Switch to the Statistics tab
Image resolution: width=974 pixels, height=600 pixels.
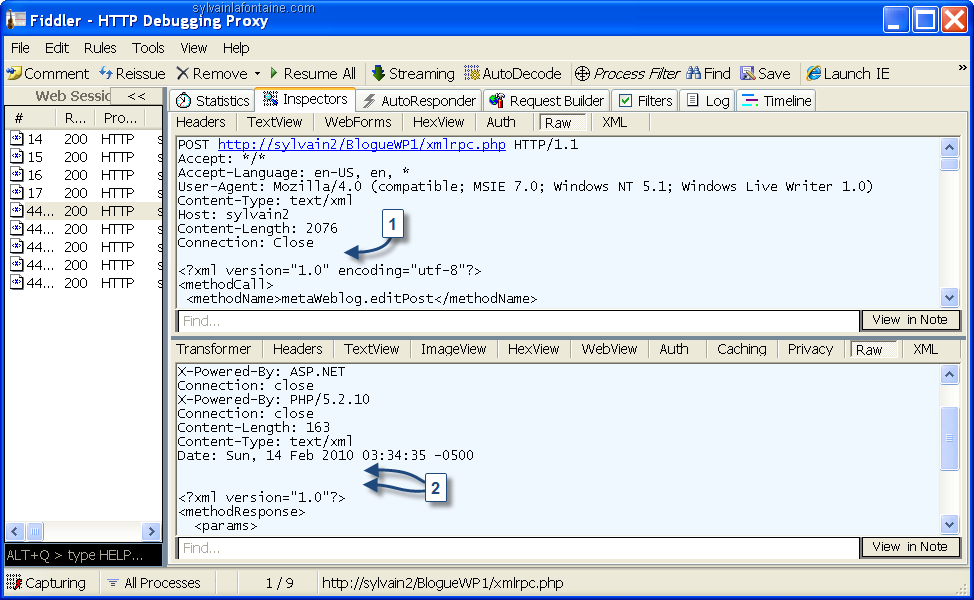212,101
